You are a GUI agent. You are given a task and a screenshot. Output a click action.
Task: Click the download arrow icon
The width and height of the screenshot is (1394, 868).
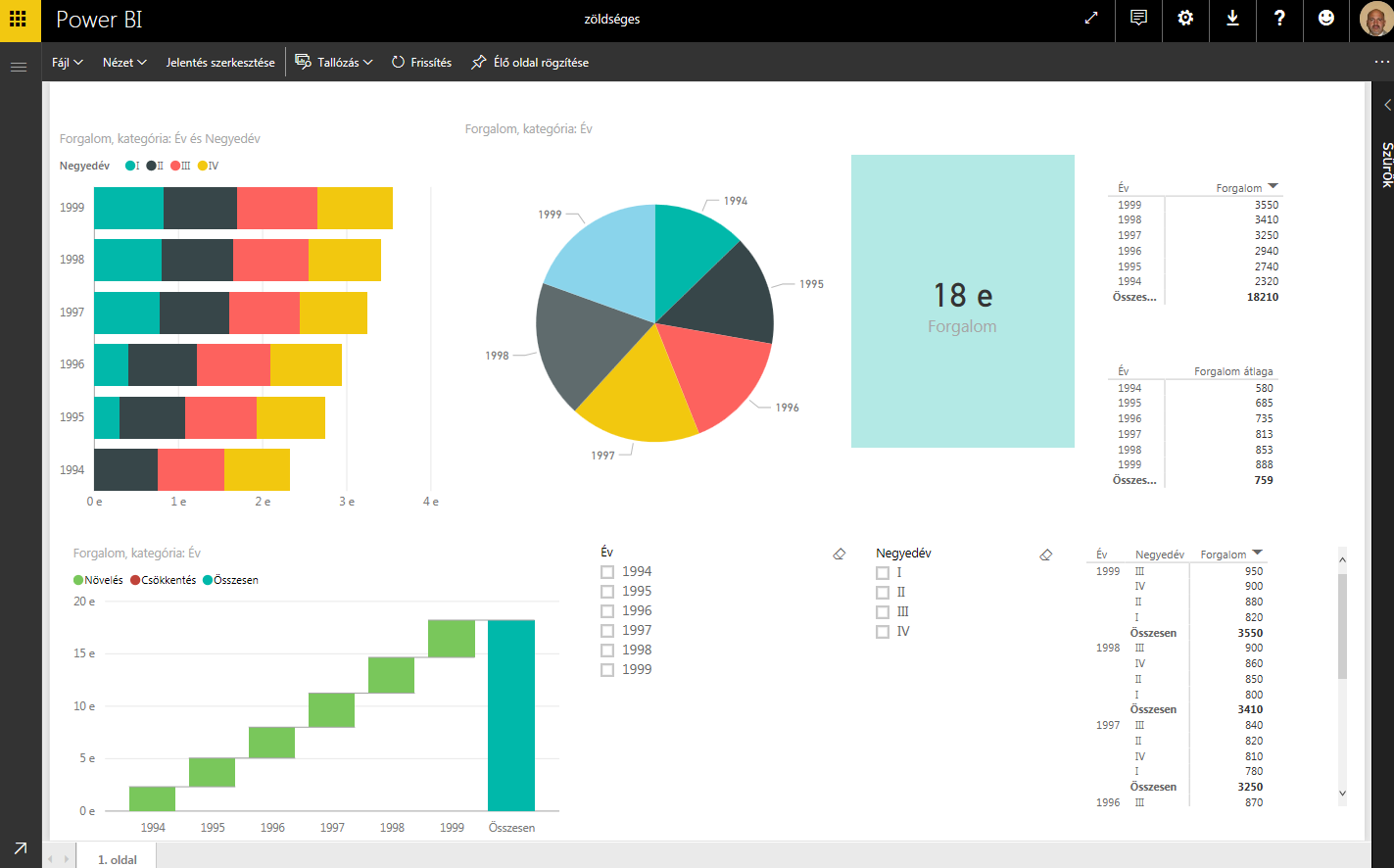pos(1232,18)
